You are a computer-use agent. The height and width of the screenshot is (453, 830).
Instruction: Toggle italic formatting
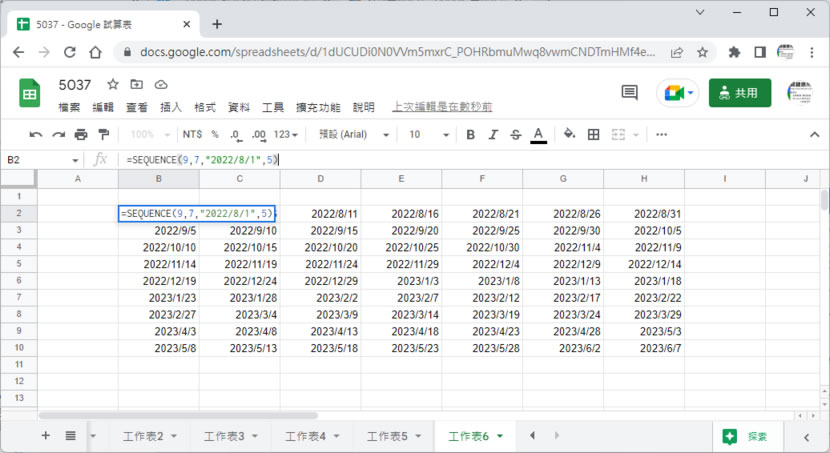[x=493, y=134]
